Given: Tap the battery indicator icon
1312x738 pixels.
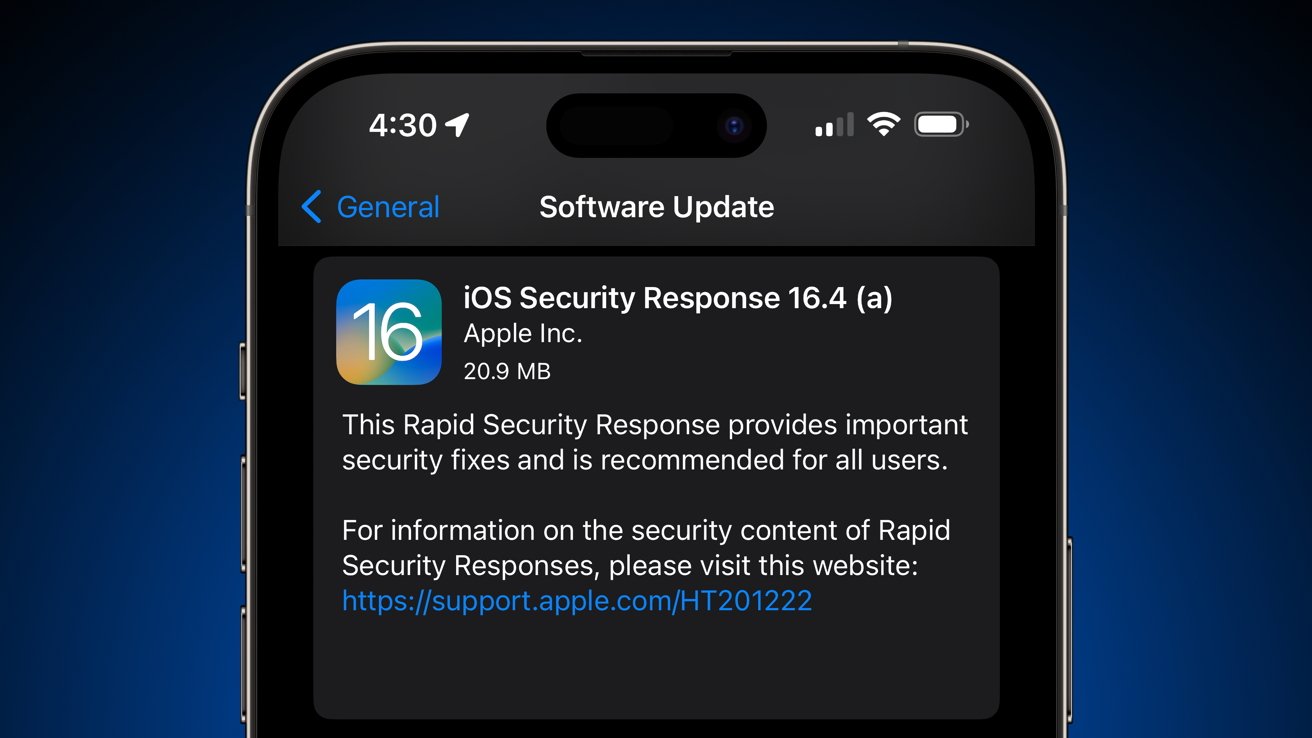Looking at the screenshot, I should [x=941, y=125].
